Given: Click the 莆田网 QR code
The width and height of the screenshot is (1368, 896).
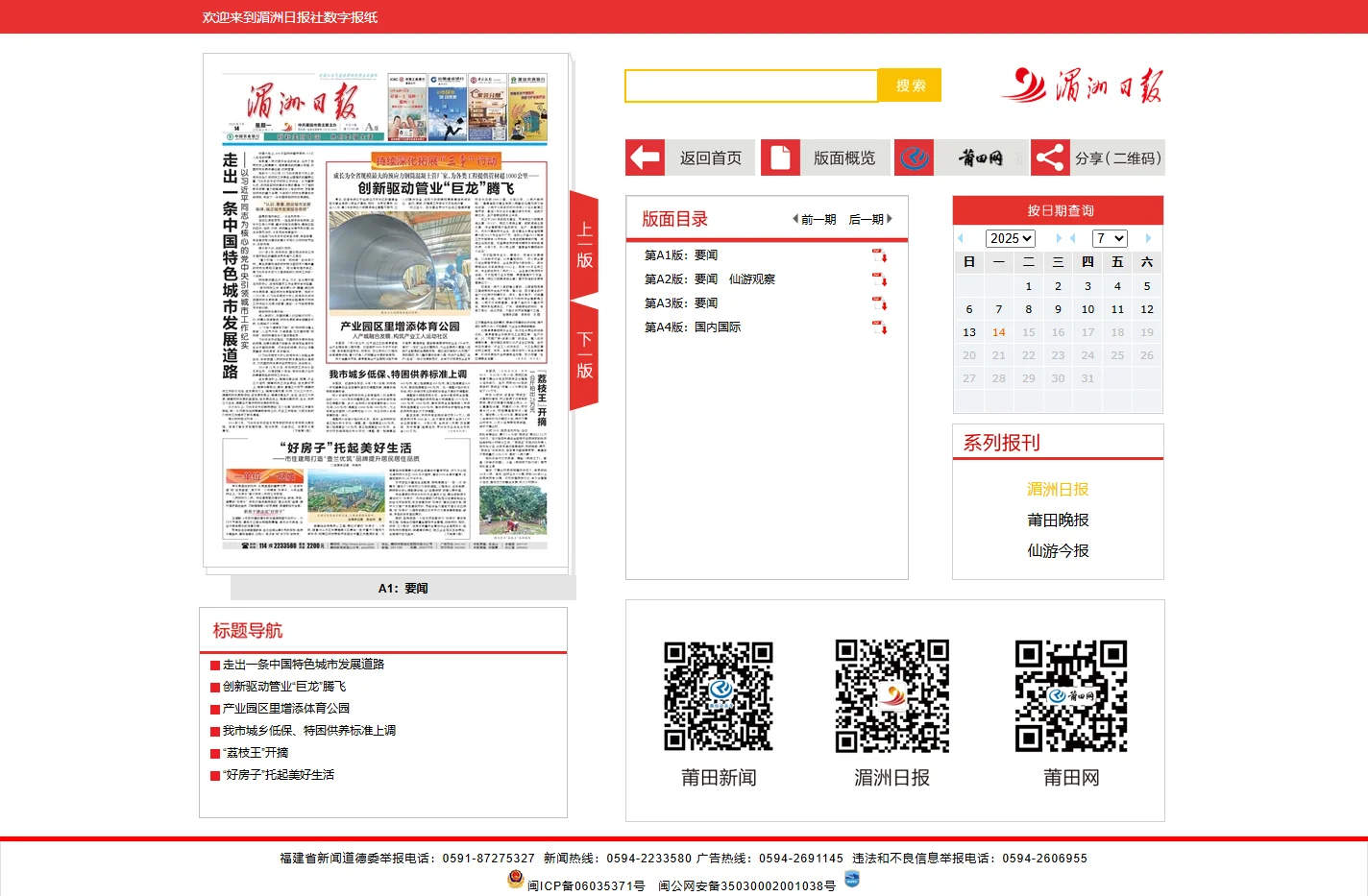Looking at the screenshot, I should click(1071, 696).
